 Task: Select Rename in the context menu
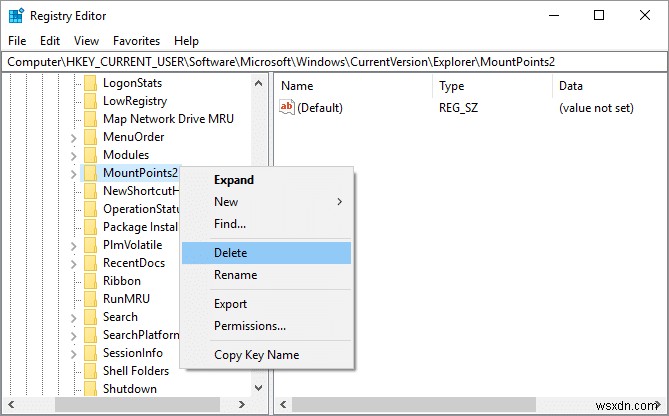267,275
